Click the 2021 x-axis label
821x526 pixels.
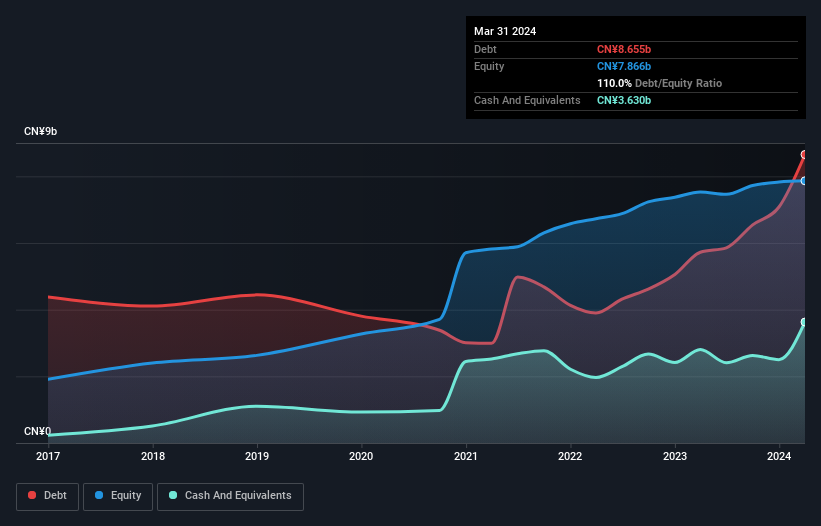tap(466, 456)
